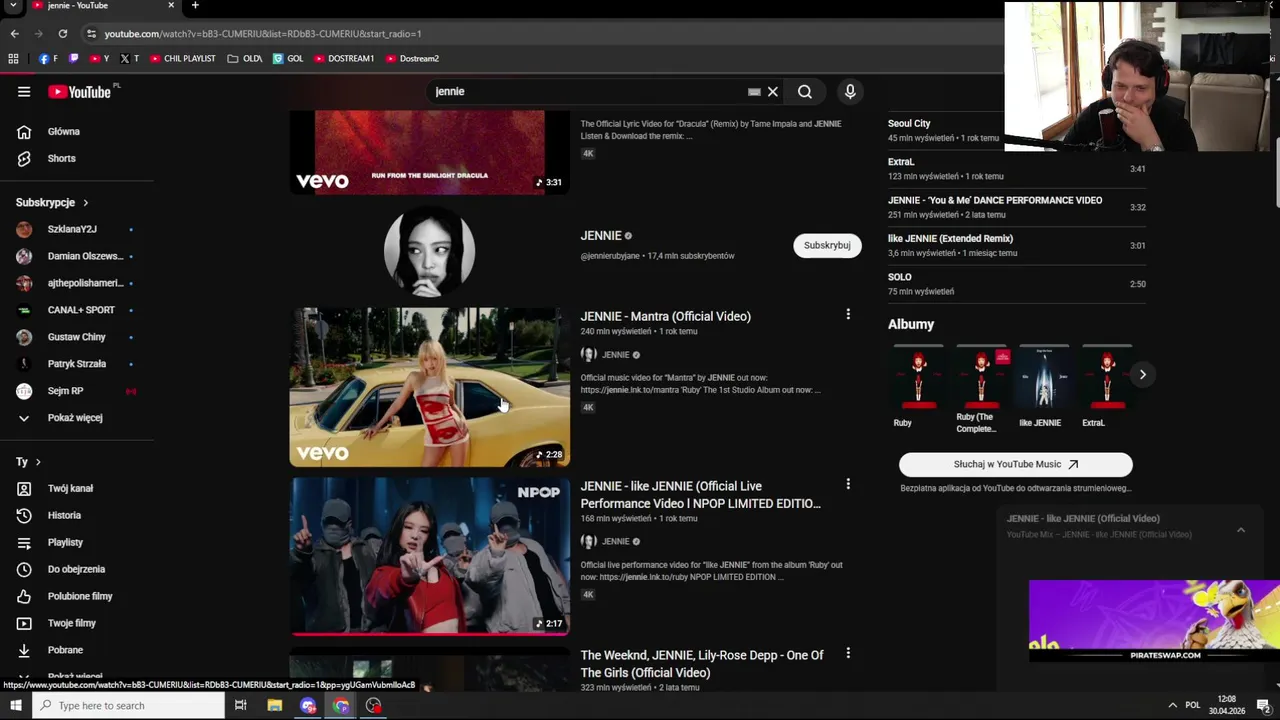Open the Ruby album cover

(x=918, y=379)
